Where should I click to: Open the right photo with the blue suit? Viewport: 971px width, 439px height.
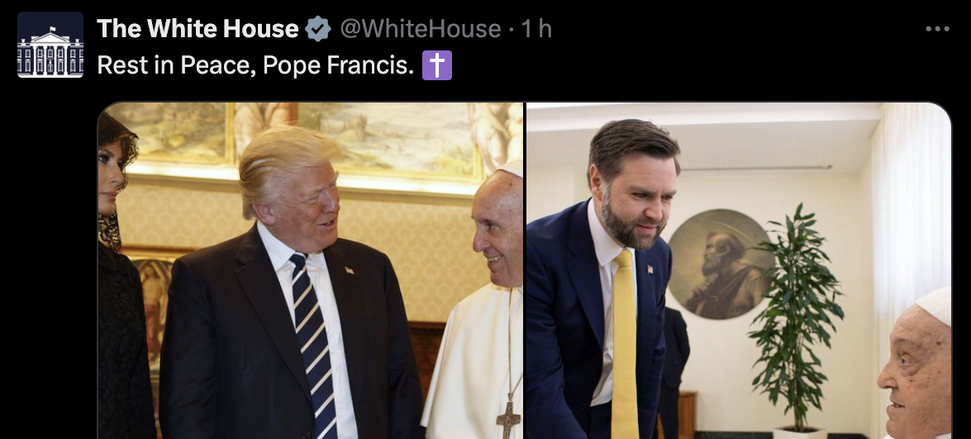pyautogui.click(x=739, y=271)
